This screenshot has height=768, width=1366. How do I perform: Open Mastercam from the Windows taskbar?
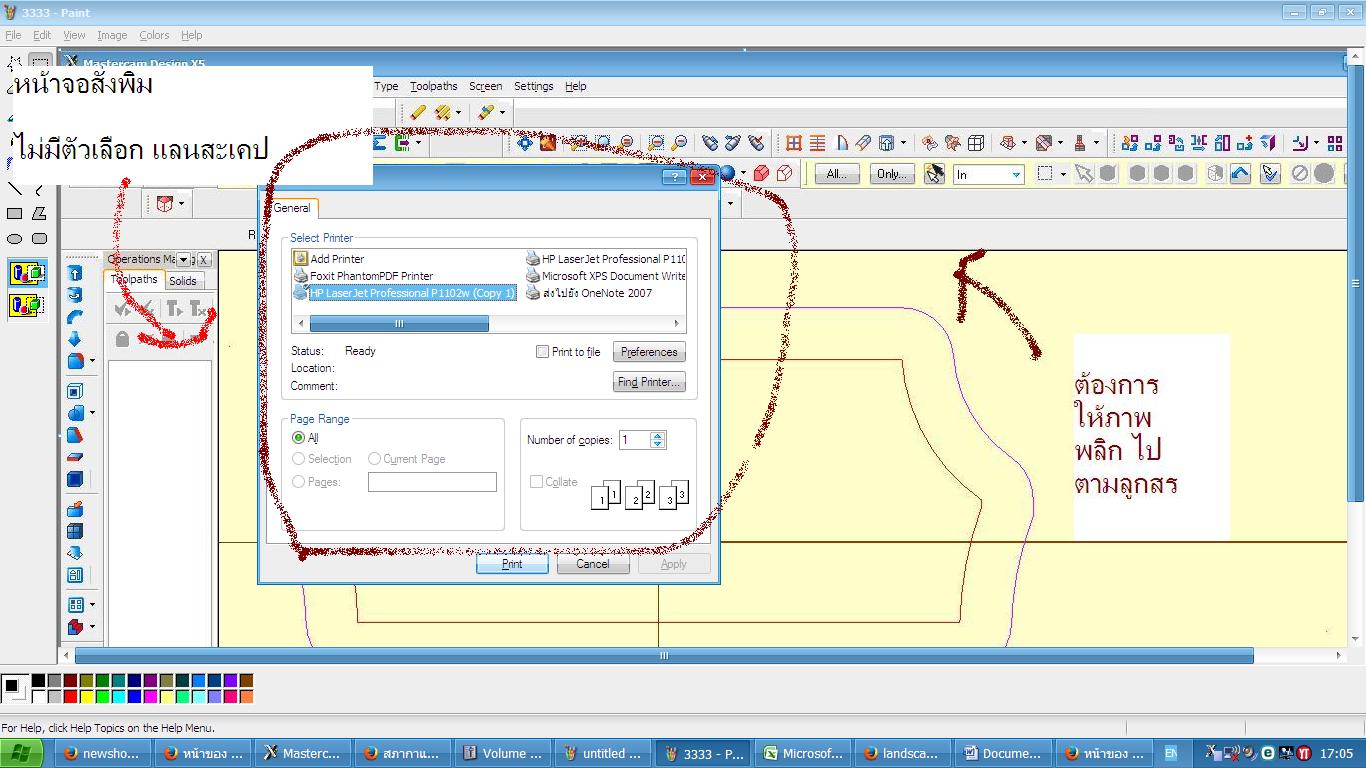click(x=301, y=754)
